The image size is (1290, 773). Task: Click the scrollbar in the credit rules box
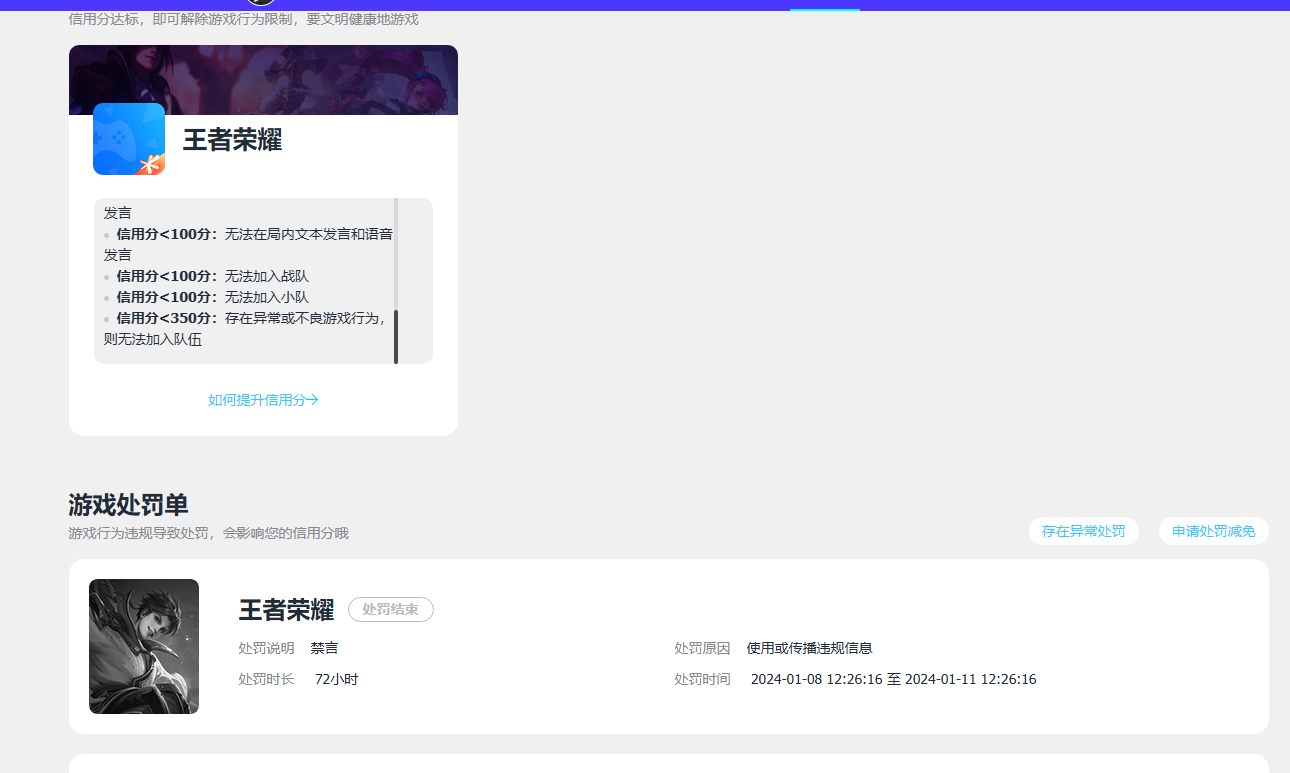(x=396, y=336)
